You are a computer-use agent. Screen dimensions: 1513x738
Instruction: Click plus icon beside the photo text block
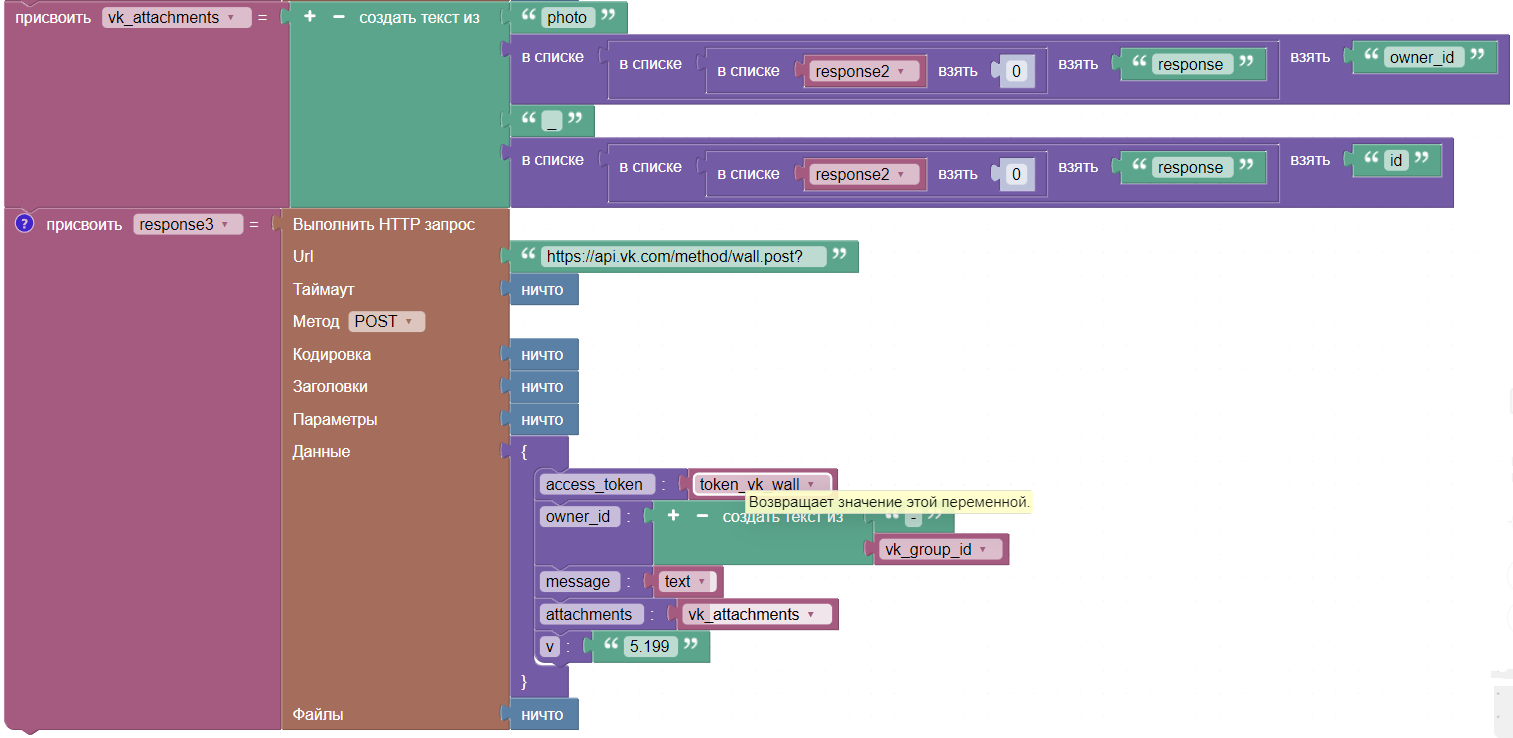[x=310, y=17]
